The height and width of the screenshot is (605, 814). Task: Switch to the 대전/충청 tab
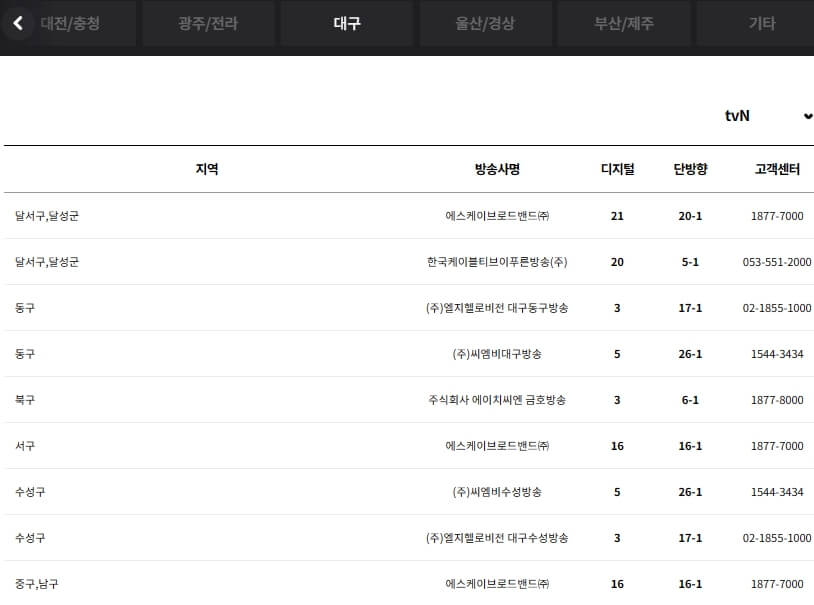[x=70, y=23]
